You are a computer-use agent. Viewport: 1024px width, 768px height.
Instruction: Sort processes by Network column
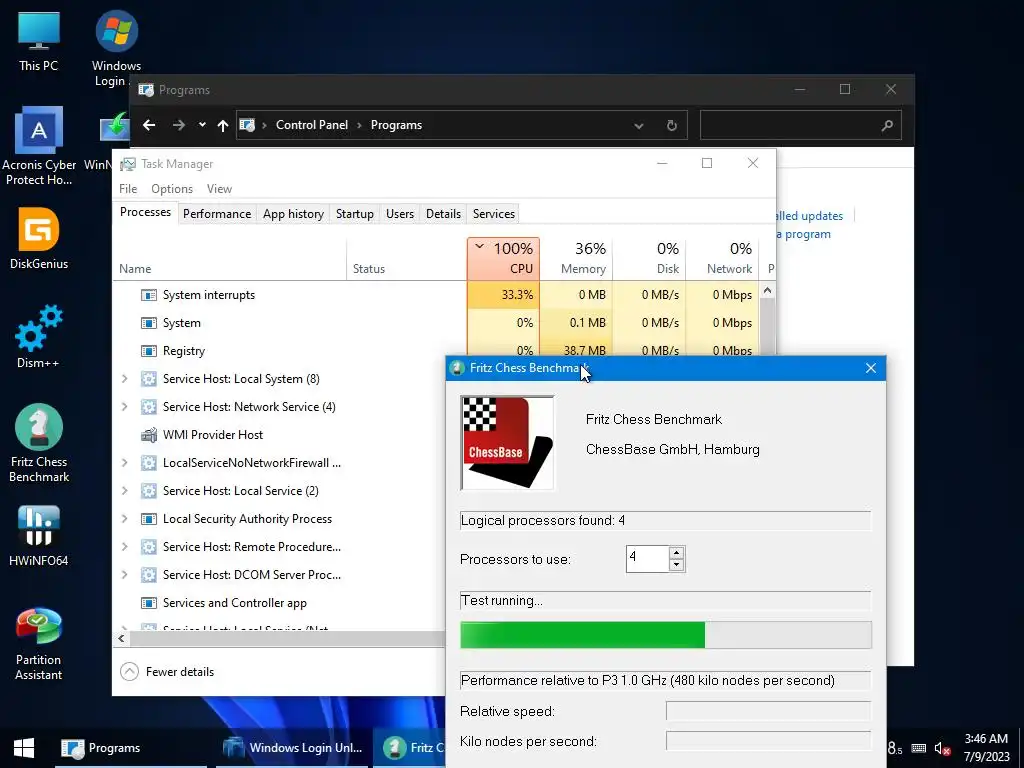[x=722, y=259]
